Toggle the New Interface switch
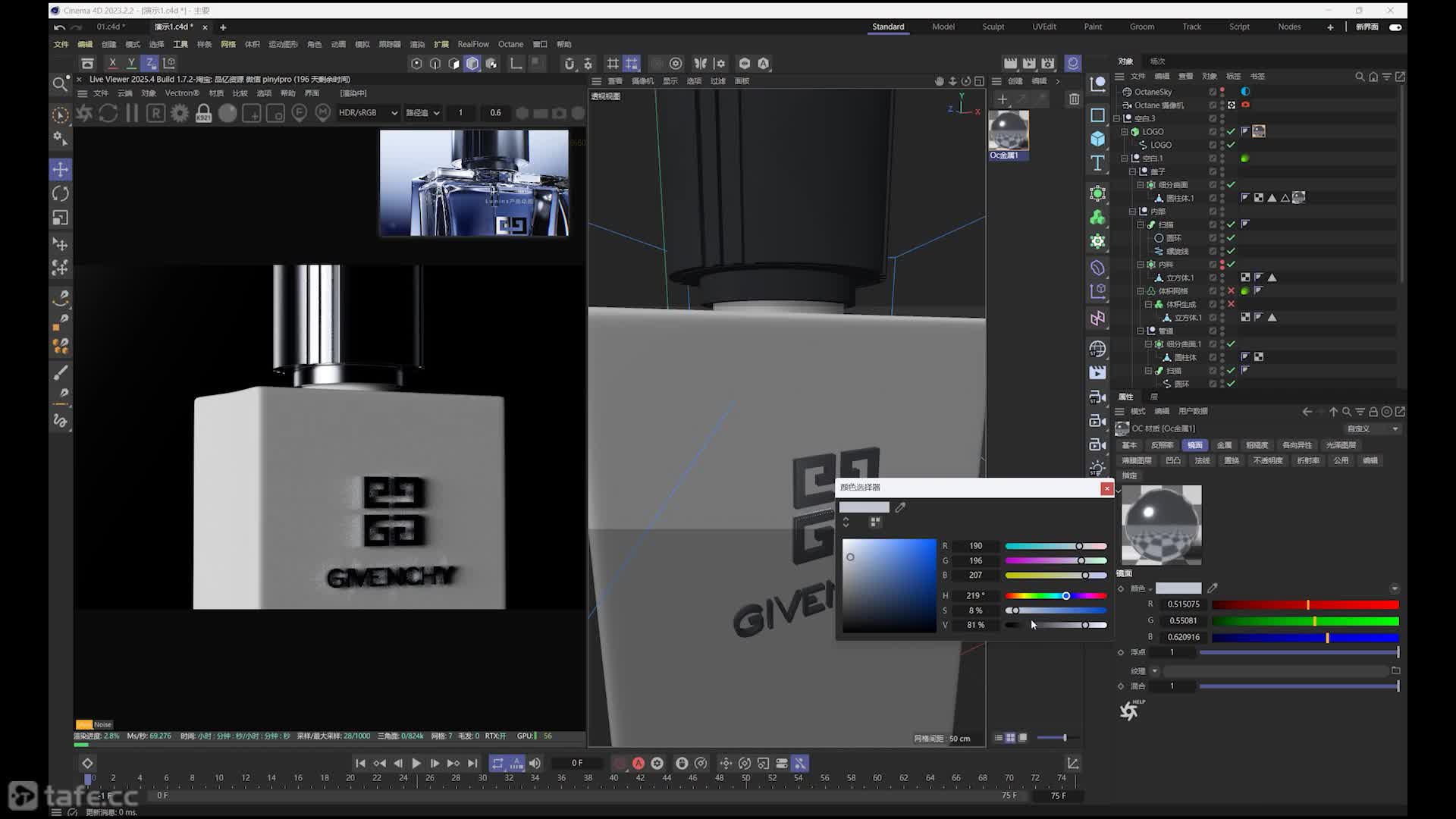The height and width of the screenshot is (819, 1456). point(1395,27)
